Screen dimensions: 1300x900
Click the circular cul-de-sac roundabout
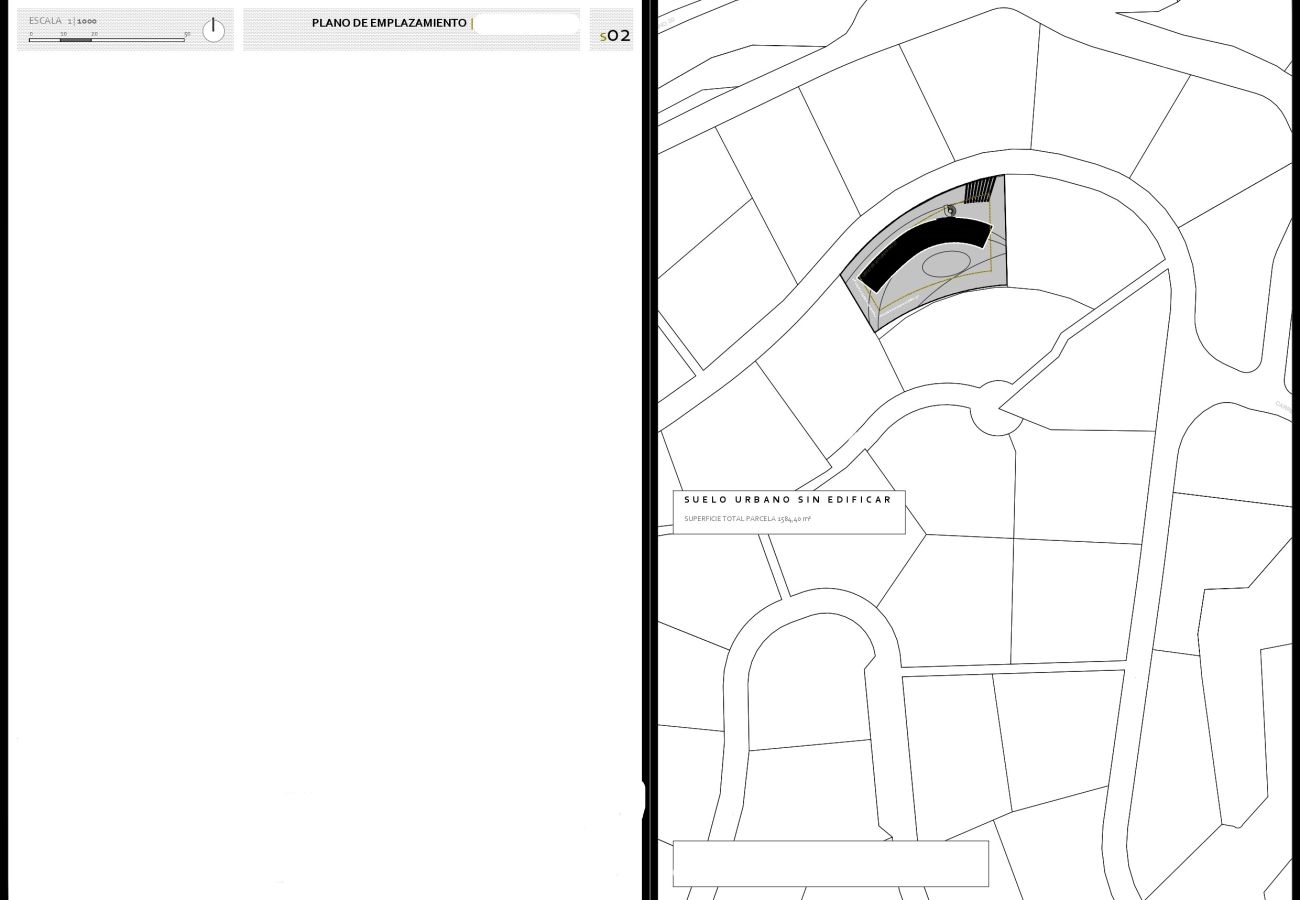[997, 408]
